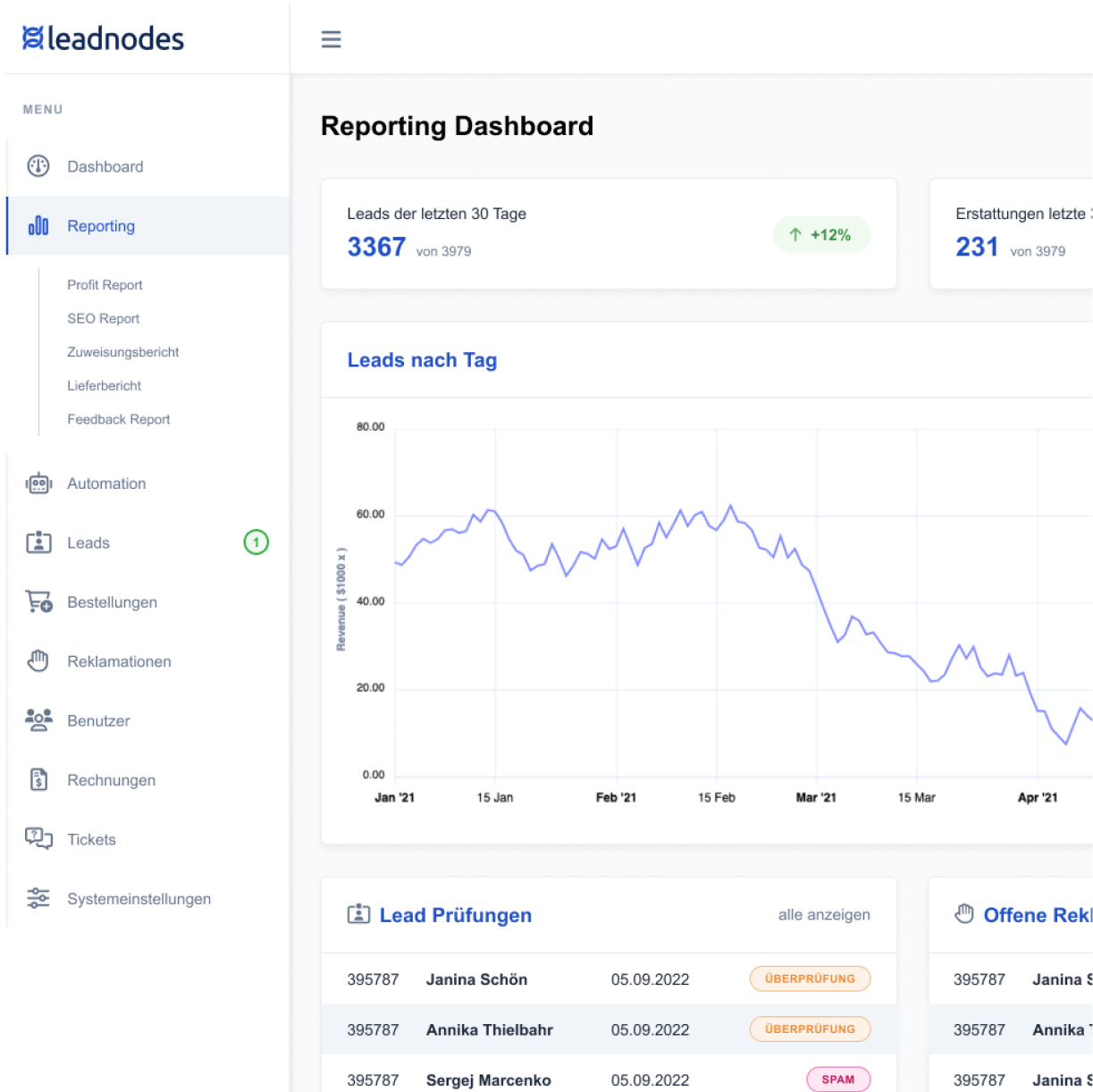Click the Leads nach Tag chart title
The height and width of the screenshot is (1092, 1093).
tap(422, 360)
